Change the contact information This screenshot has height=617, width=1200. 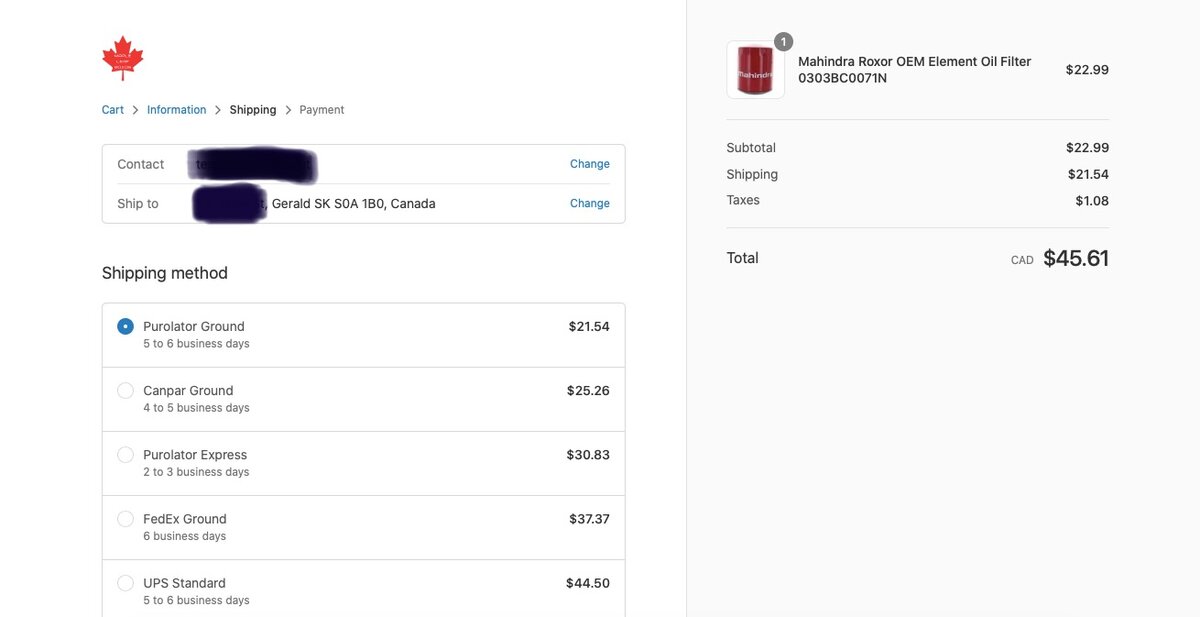tap(589, 164)
